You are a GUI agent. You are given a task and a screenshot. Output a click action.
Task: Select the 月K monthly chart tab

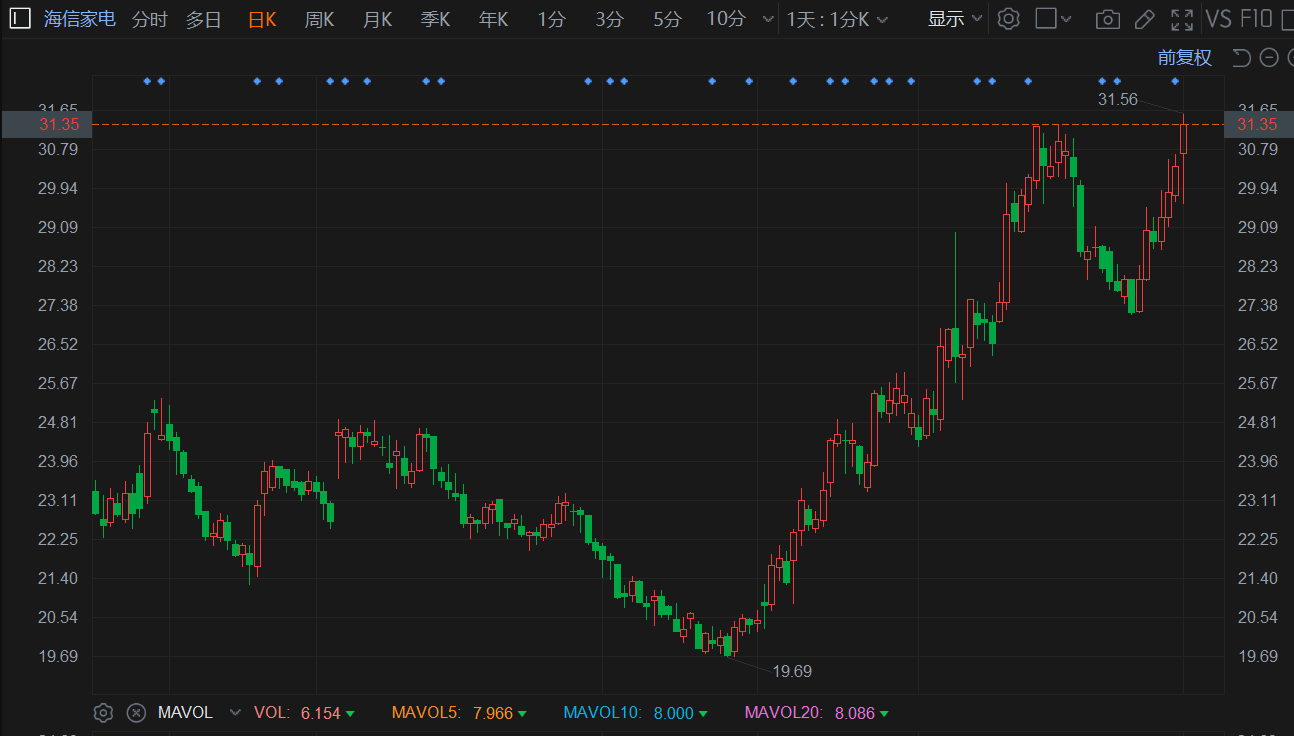pos(377,19)
